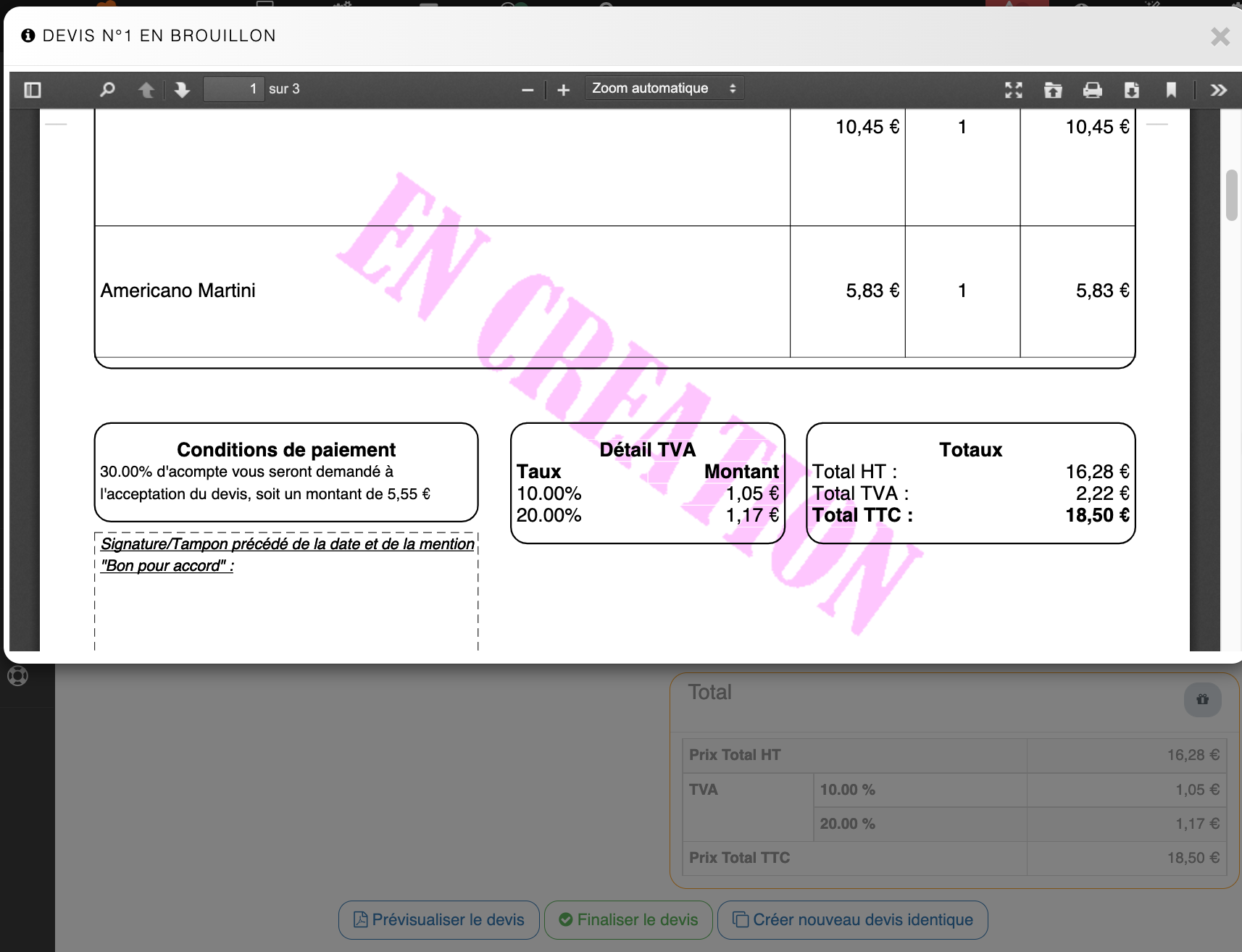
Task: Zoom out with the minus button
Action: [528, 90]
